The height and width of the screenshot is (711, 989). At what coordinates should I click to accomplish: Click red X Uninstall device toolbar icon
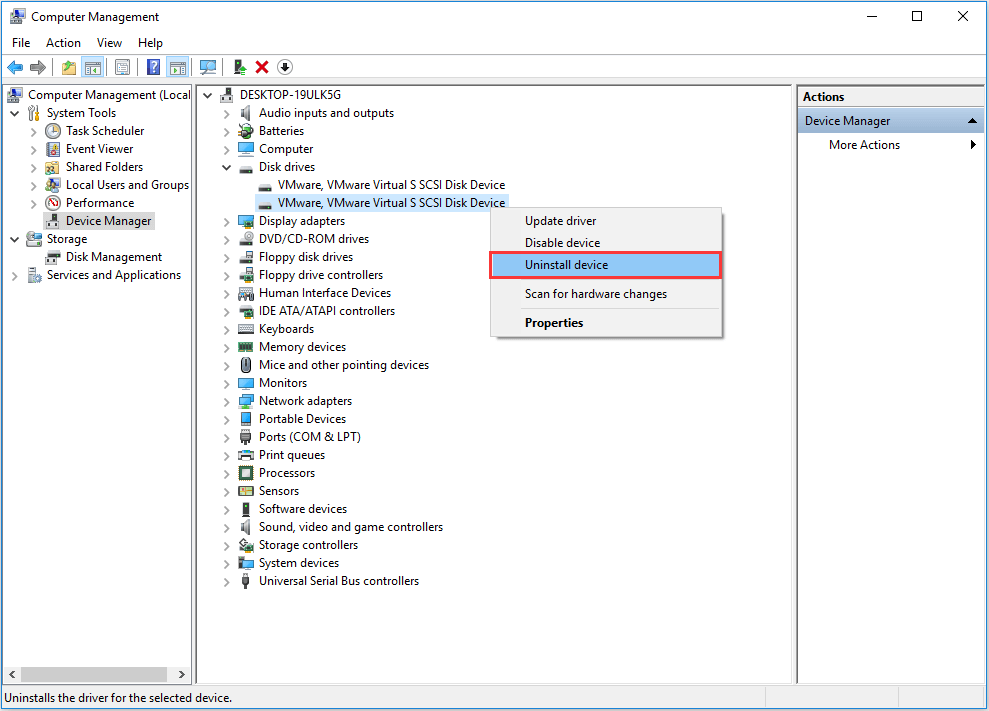pyautogui.click(x=262, y=68)
